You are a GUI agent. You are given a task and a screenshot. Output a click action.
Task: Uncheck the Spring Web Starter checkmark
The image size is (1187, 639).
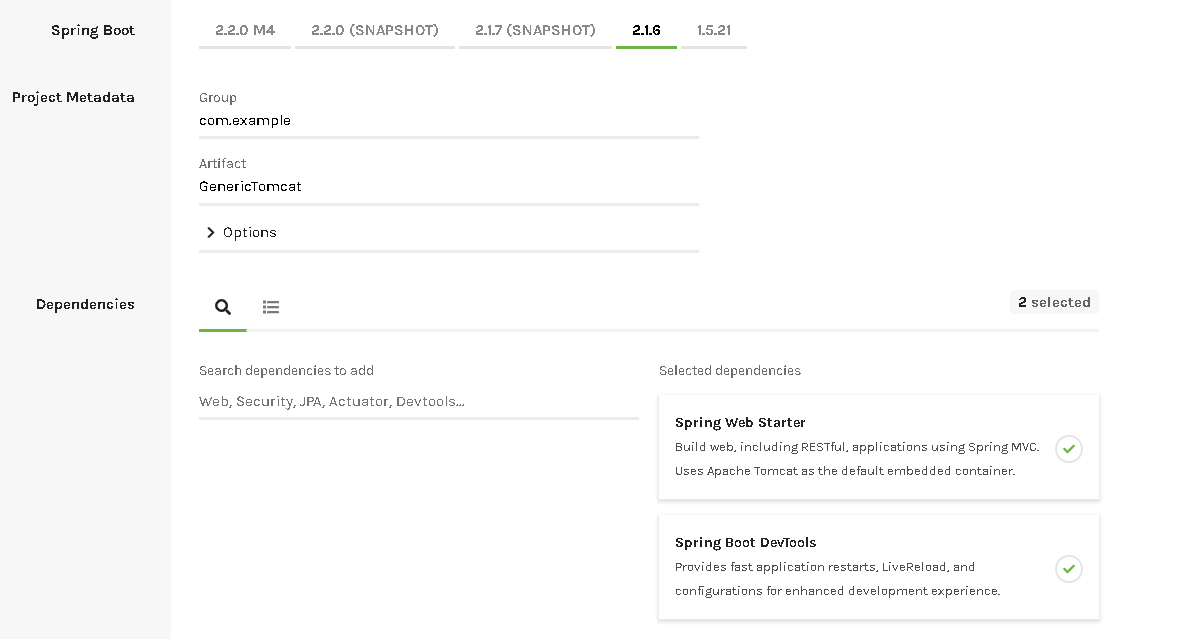tap(1068, 449)
